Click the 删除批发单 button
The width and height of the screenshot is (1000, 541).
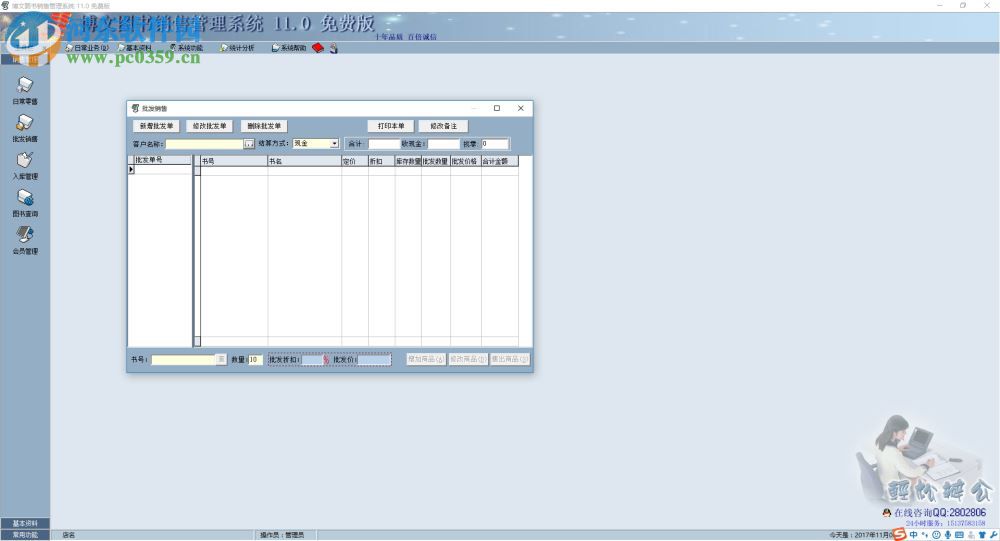[x=264, y=126]
